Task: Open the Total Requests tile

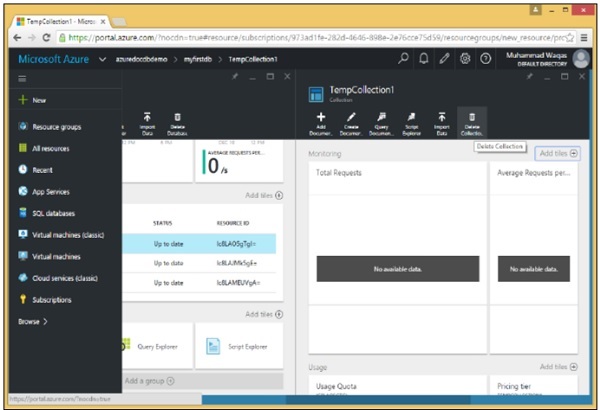Action: pos(398,258)
